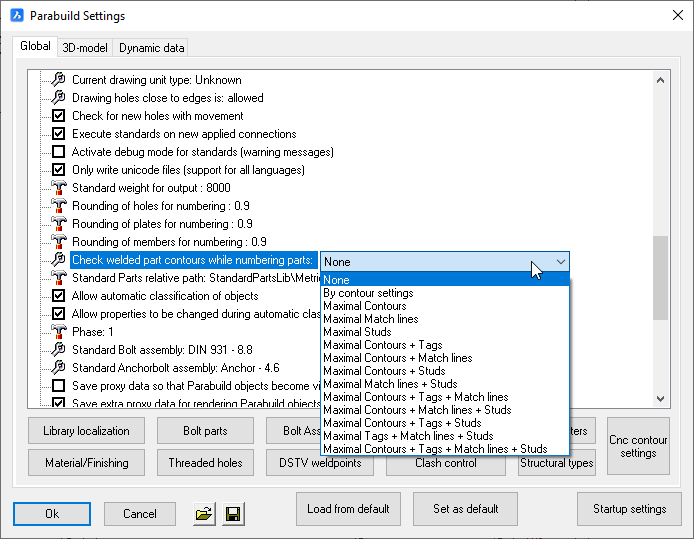The image size is (694, 539).
Task: Click the open folder icon to load settings
Action: pos(204,513)
